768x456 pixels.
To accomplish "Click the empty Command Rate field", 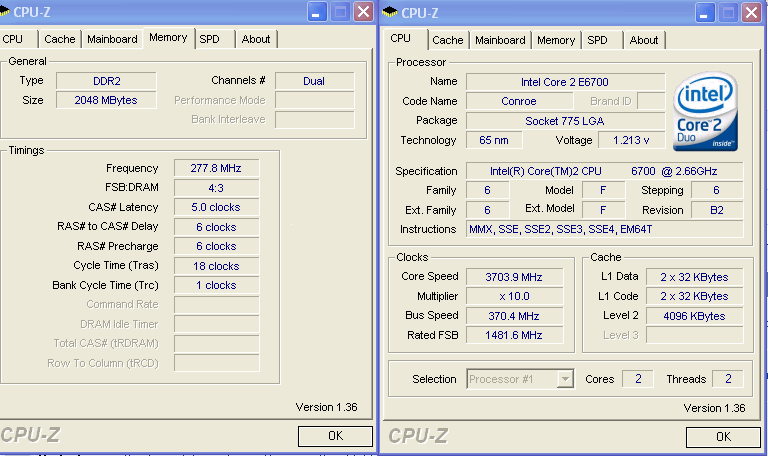I will tap(216, 305).
